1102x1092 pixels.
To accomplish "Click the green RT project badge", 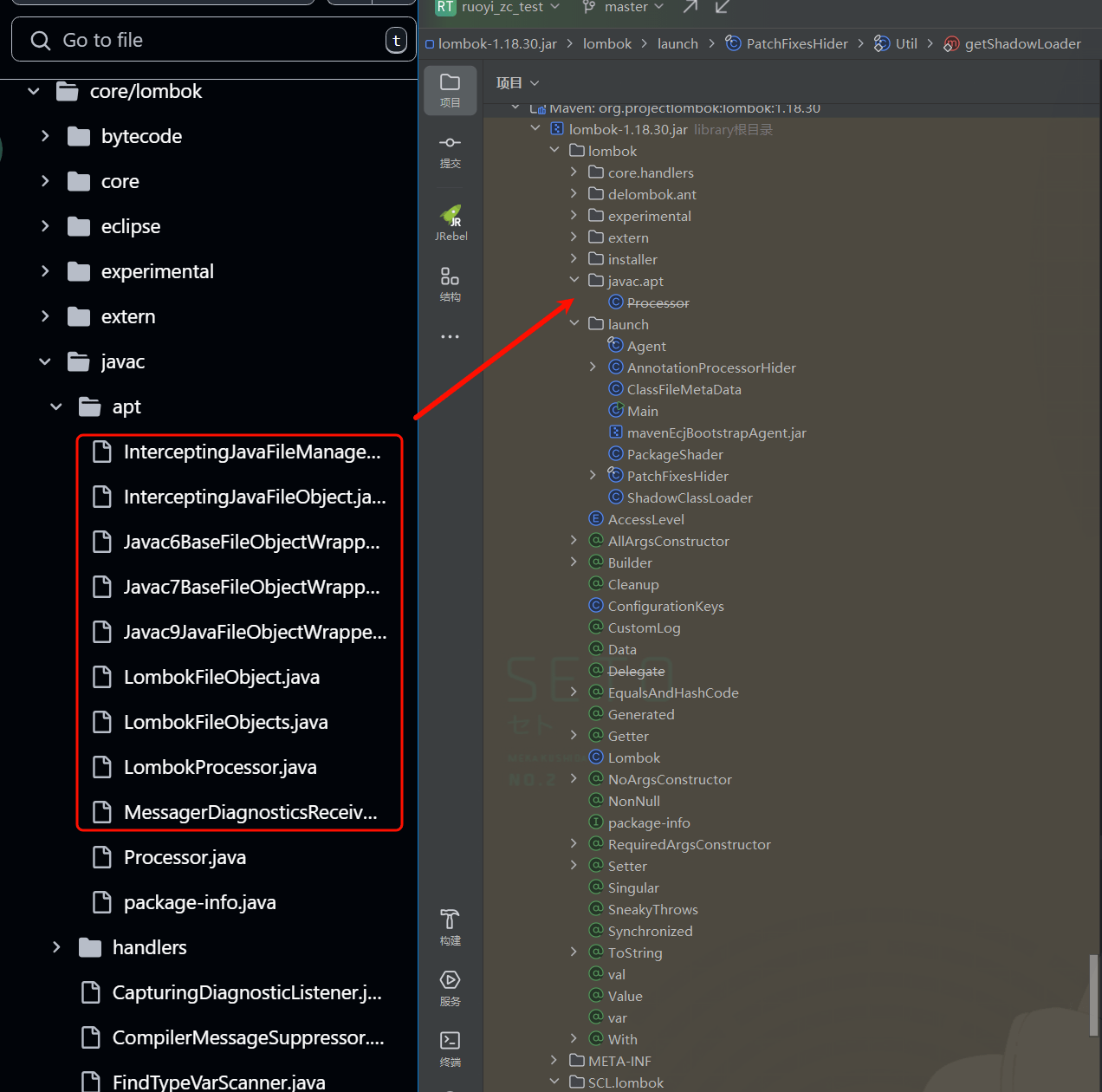I will 445,7.
